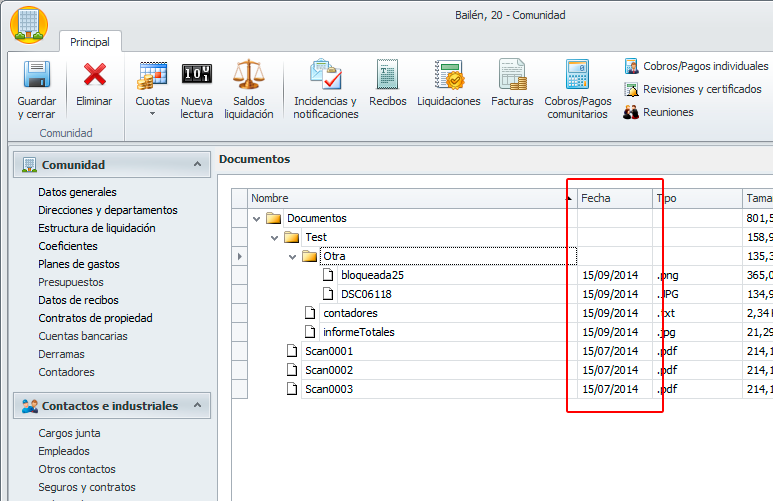
Task: Collapse the Comunidad sidebar section
Action: pyautogui.click(x=196, y=165)
